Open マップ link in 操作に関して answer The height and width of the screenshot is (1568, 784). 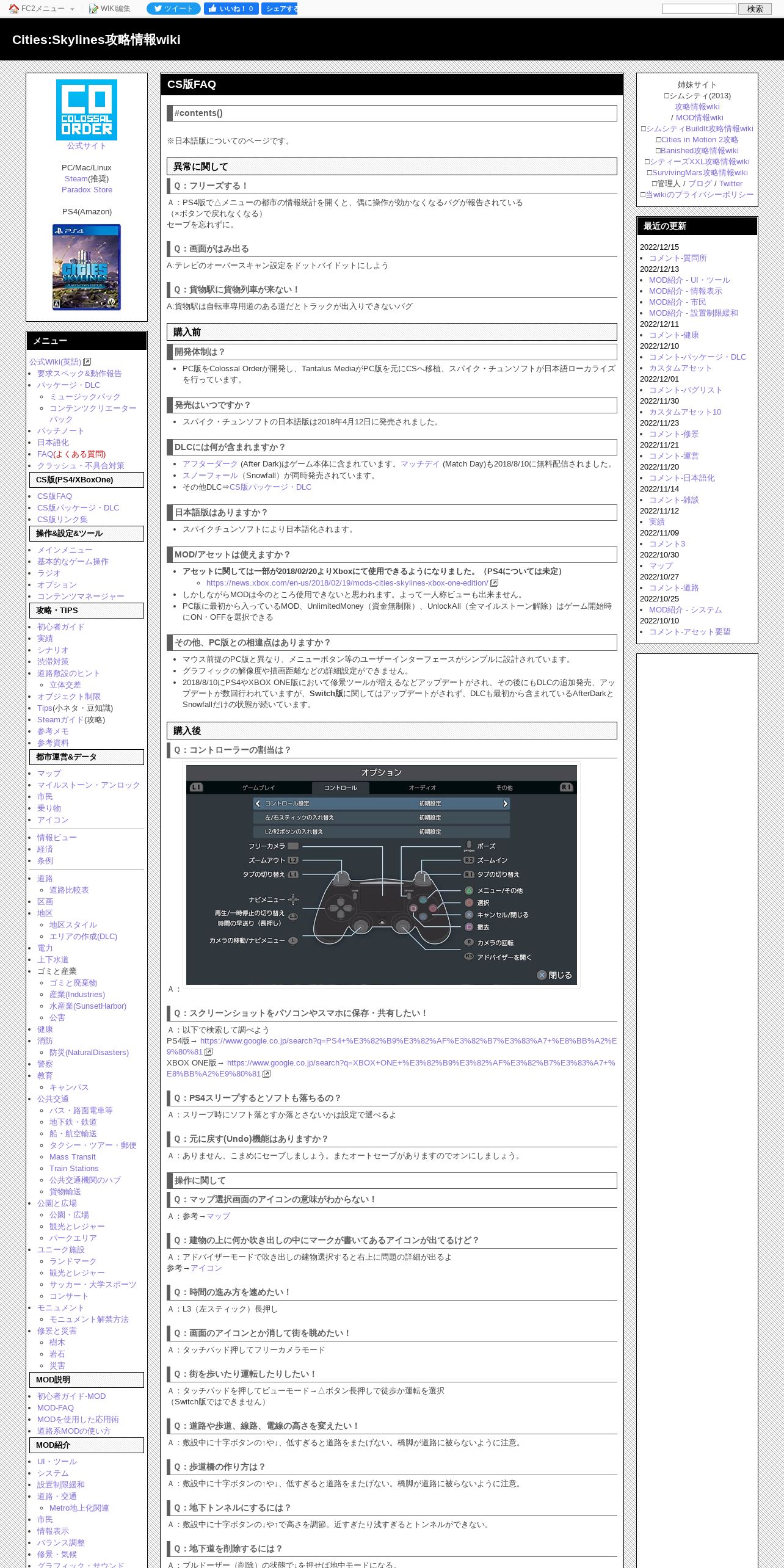point(218,1216)
